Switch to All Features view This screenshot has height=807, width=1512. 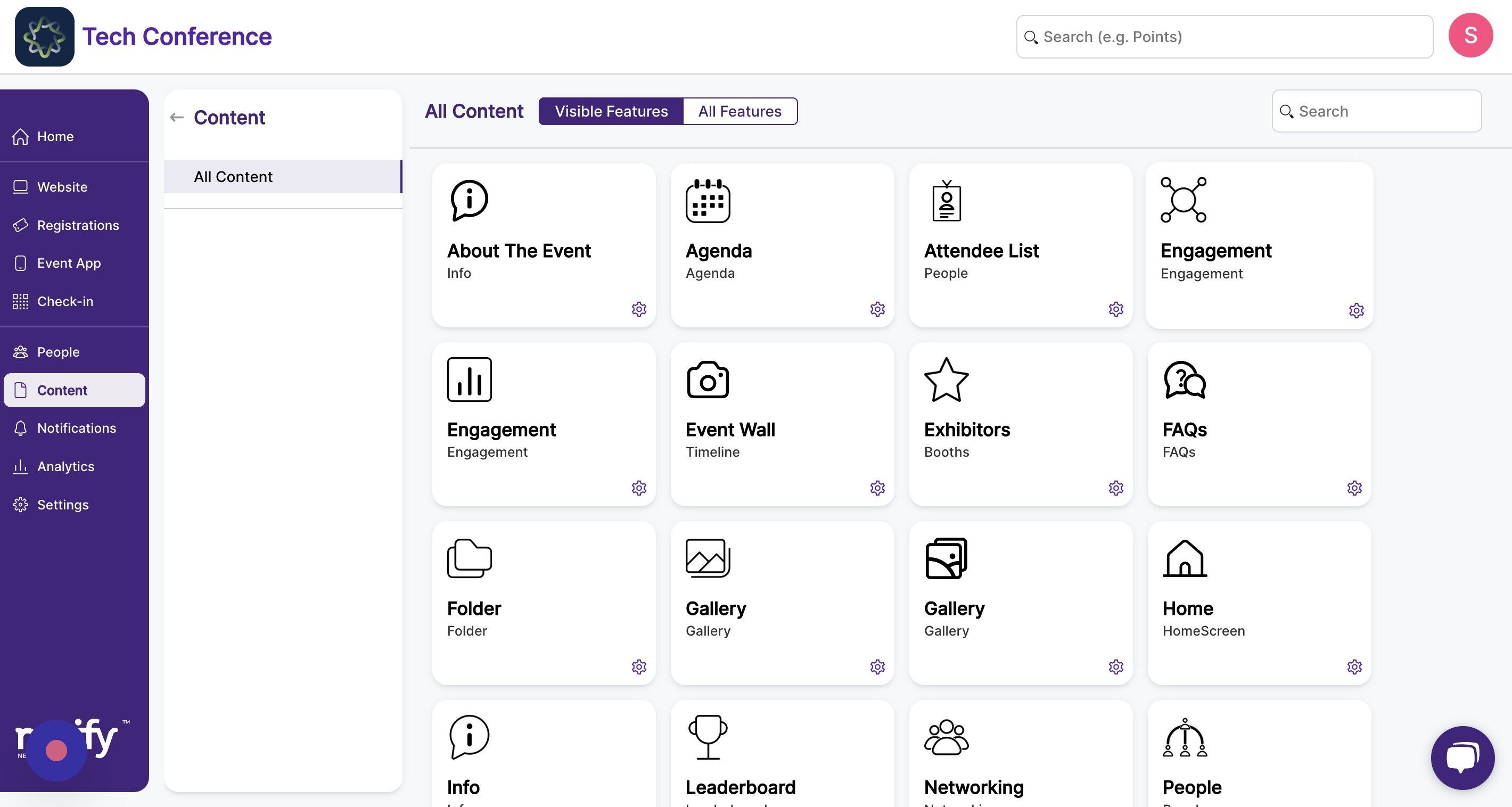tap(739, 111)
